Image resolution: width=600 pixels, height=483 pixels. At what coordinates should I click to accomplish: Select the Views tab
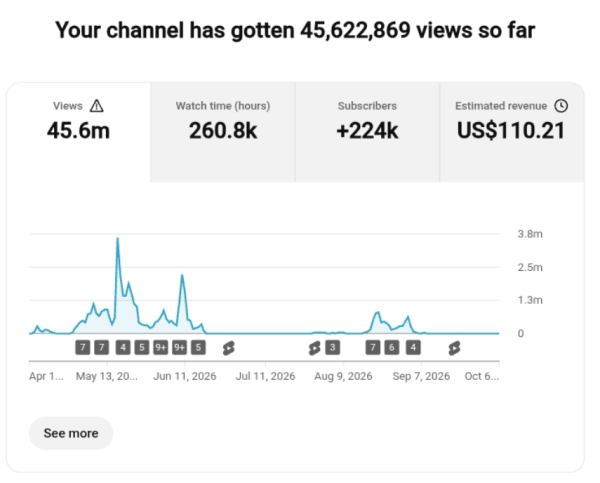click(78, 132)
